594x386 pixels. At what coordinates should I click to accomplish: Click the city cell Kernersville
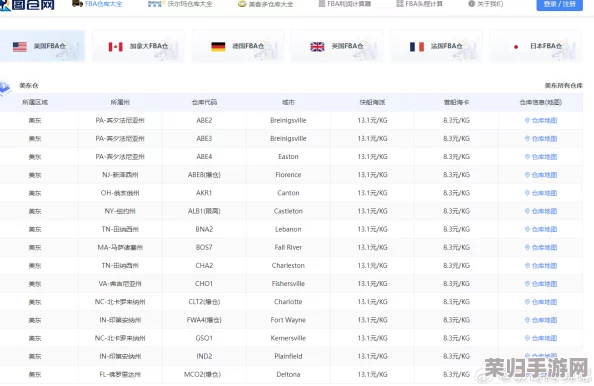[x=288, y=338]
